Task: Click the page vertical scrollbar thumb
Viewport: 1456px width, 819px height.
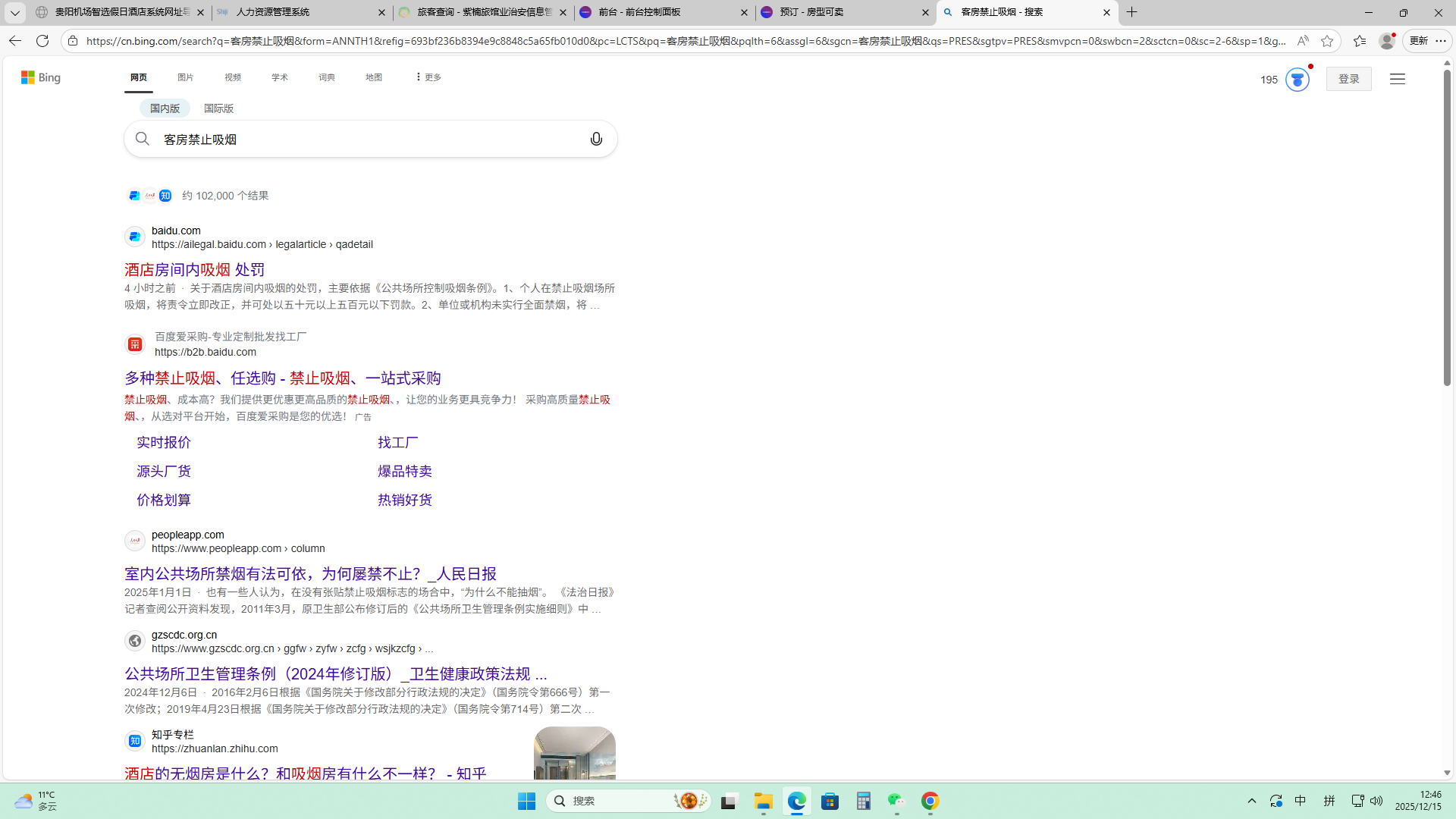Action: pyautogui.click(x=1447, y=227)
